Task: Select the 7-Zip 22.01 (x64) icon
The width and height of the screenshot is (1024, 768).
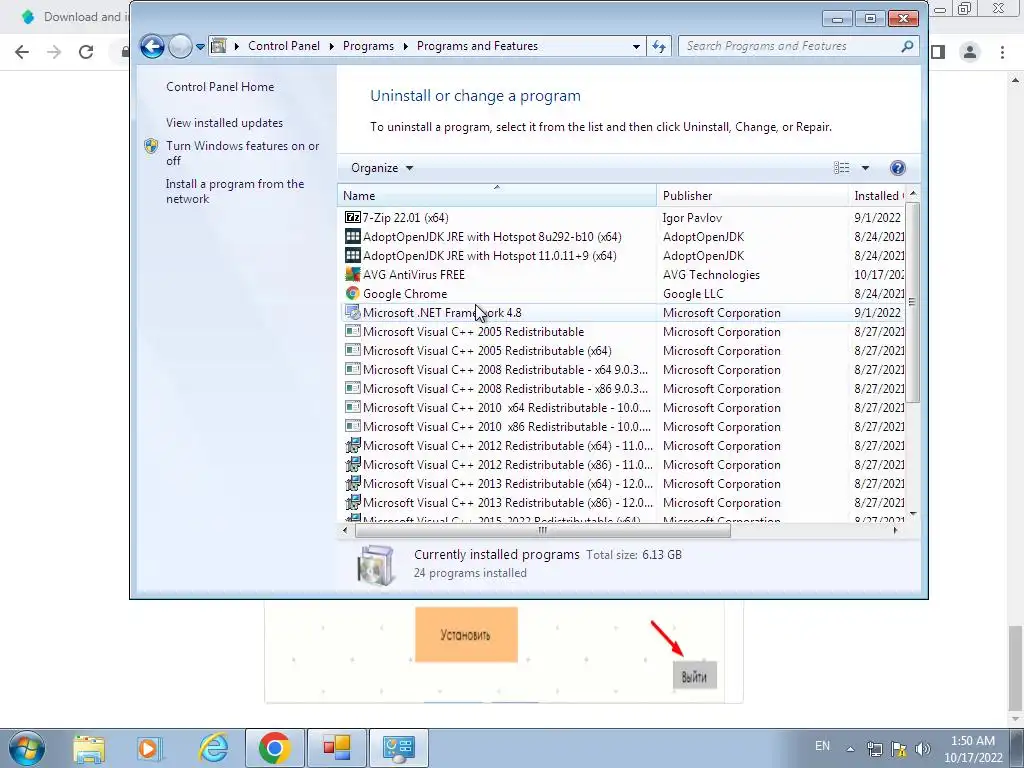Action: click(353, 217)
